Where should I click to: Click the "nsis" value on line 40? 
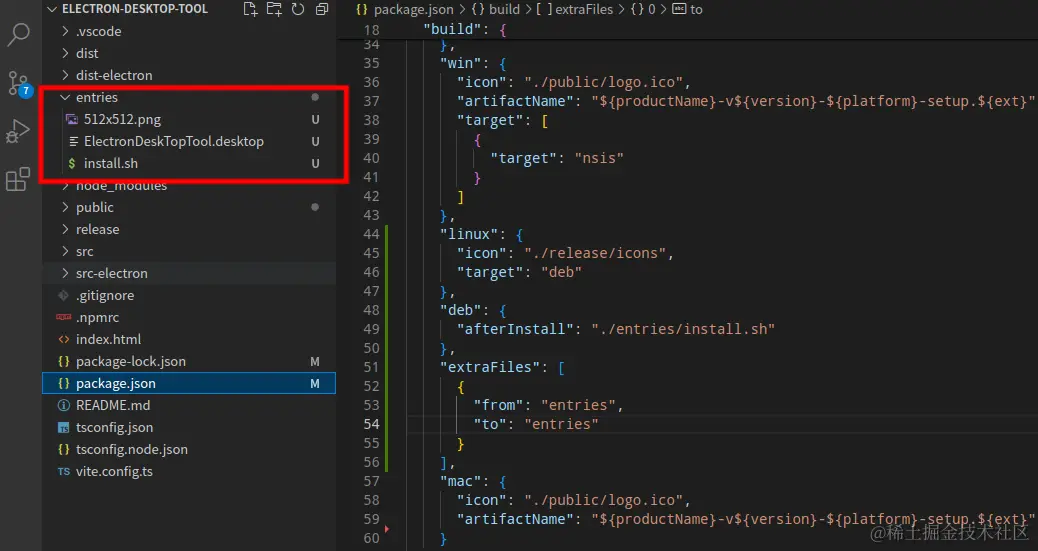coord(598,158)
